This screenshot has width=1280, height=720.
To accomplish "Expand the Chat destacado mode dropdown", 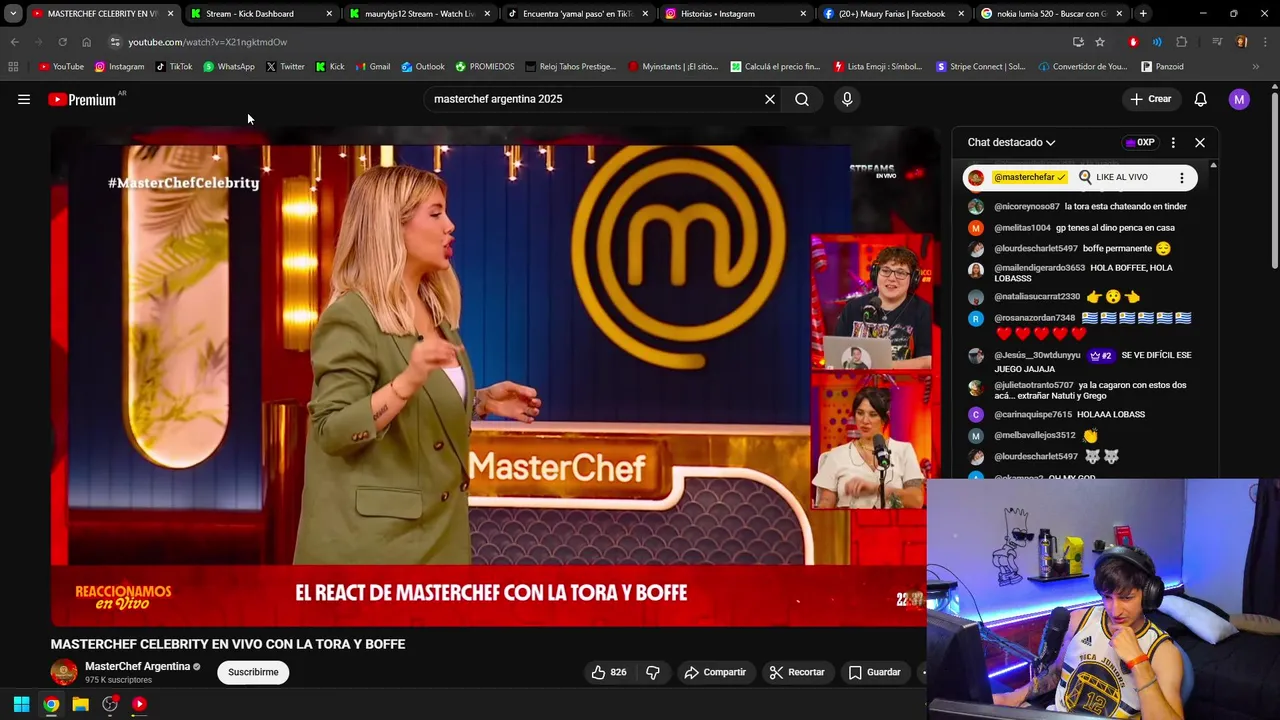I will [x=1011, y=142].
